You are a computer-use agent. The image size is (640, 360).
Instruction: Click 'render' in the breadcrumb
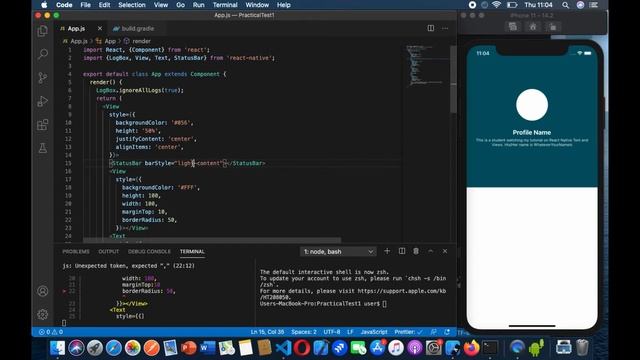coord(142,41)
